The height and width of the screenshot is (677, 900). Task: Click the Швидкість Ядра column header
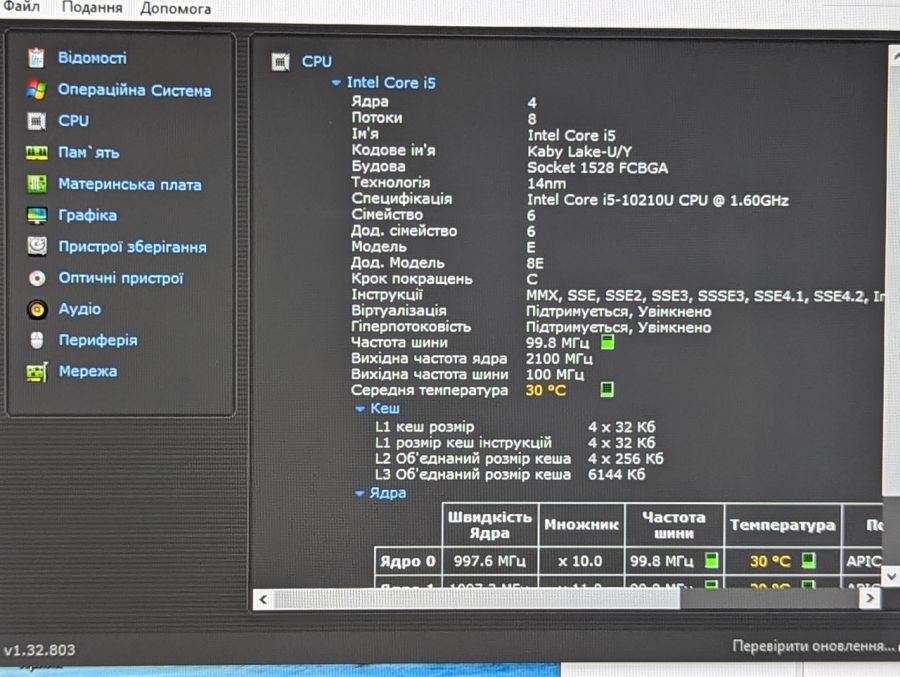click(x=490, y=525)
